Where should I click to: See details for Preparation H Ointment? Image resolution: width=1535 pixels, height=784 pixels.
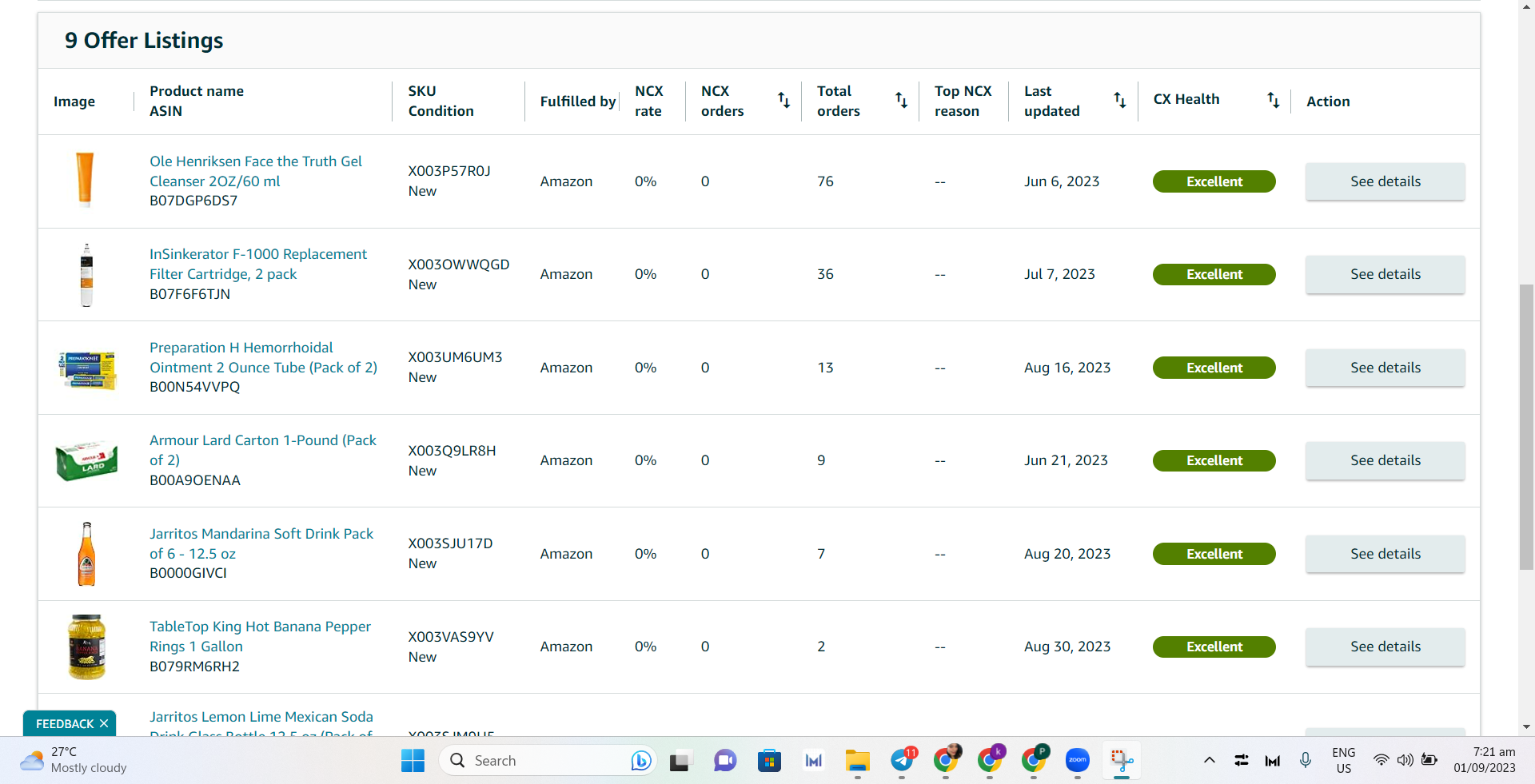tap(1385, 368)
